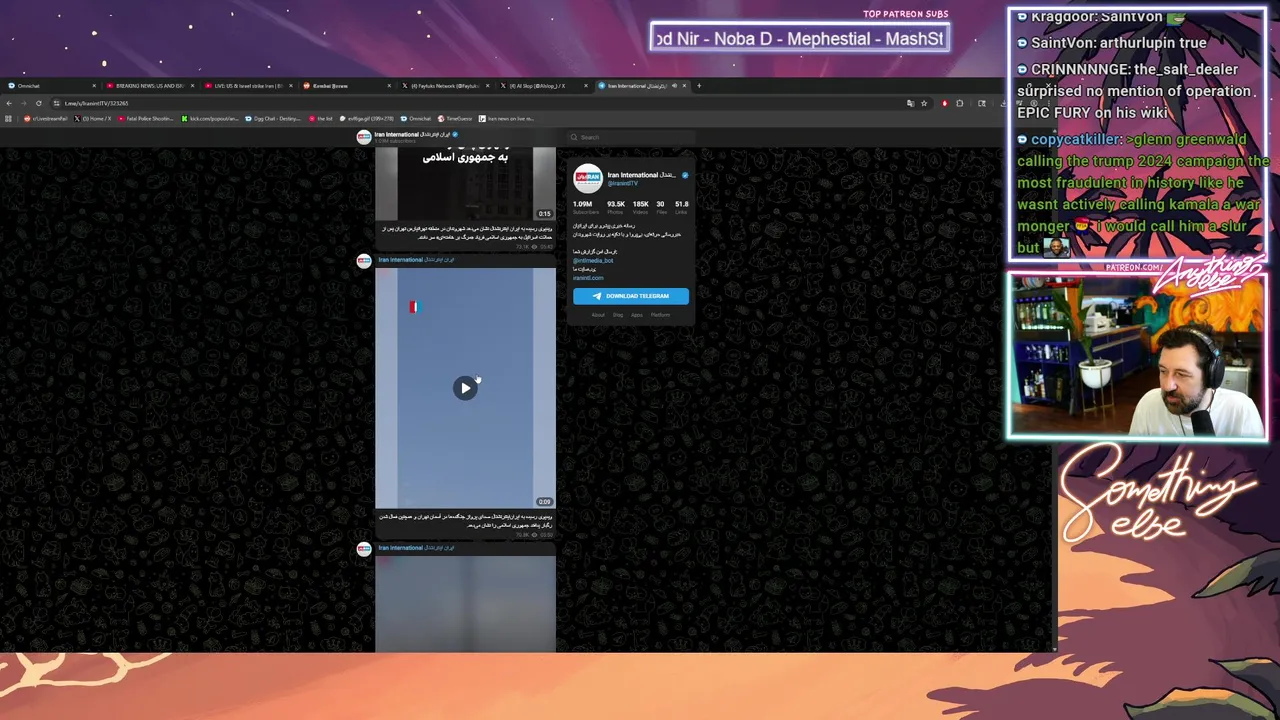1280x720 pixels.
Task: Click the translate page icon
Action: click(910, 103)
